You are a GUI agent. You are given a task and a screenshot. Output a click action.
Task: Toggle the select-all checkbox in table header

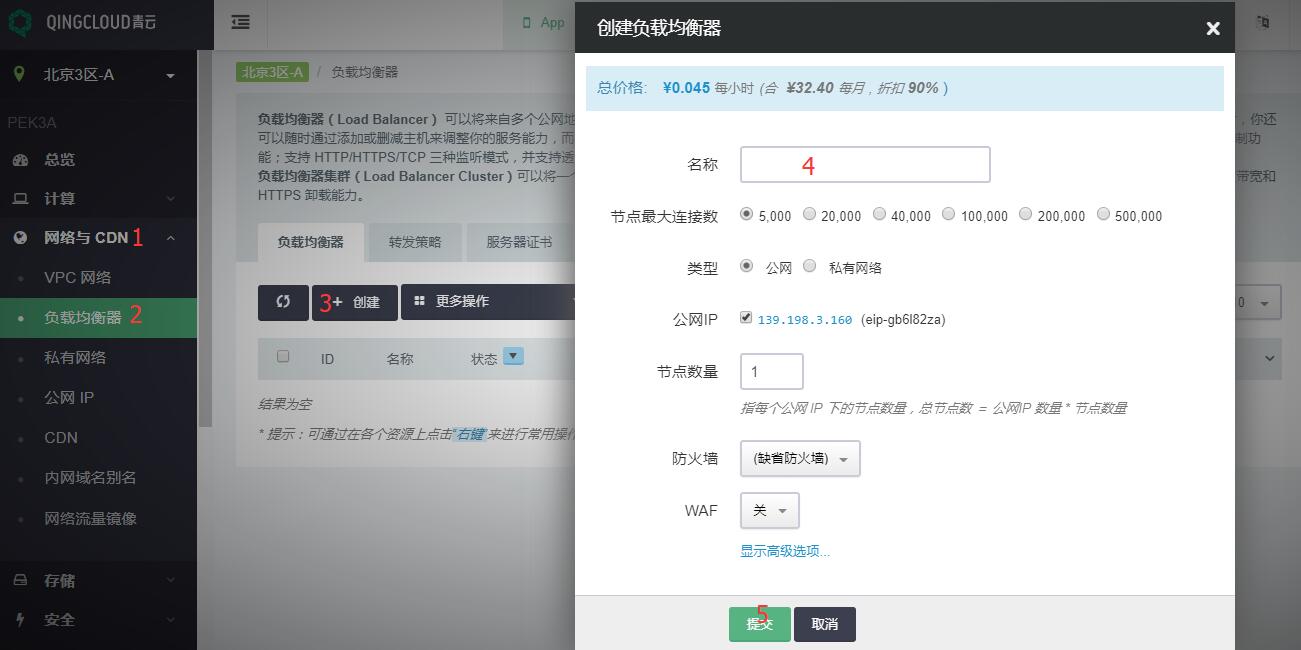pyautogui.click(x=283, y=357)
